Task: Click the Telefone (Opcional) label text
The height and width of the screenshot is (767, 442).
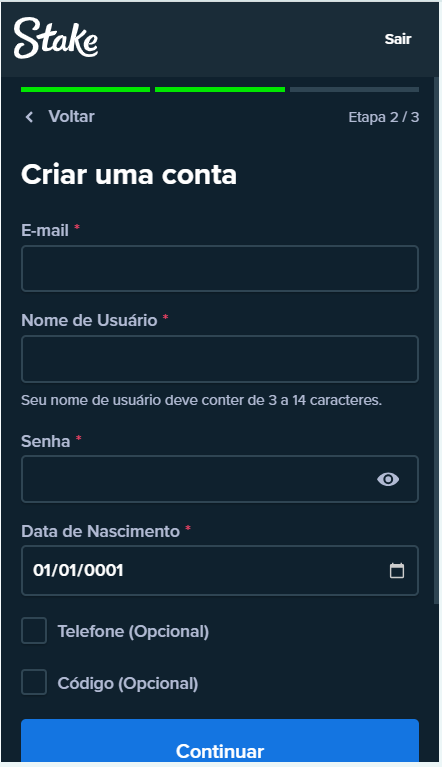Action: (x=133, y=631)
